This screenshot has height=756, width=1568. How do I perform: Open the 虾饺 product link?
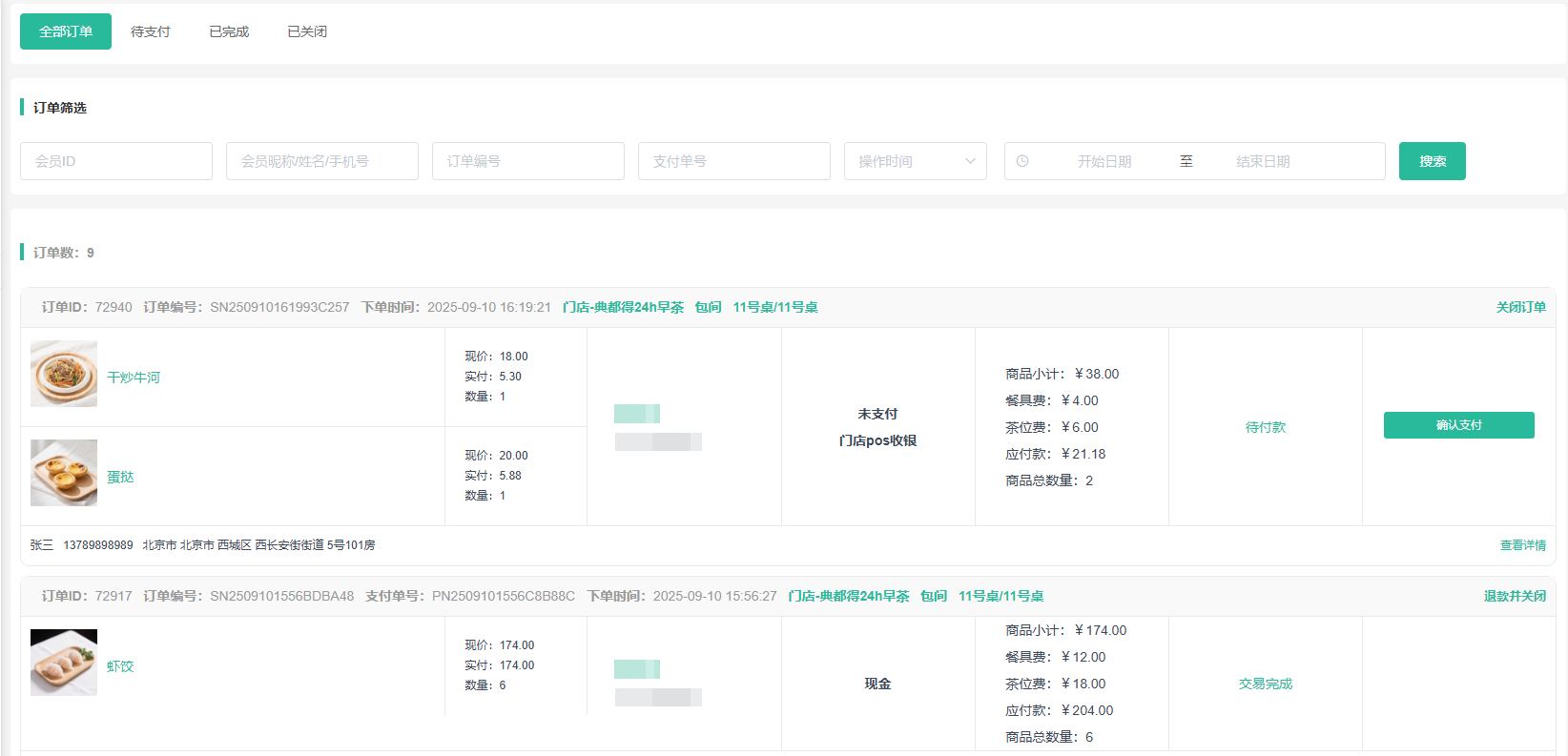[120, 666]
